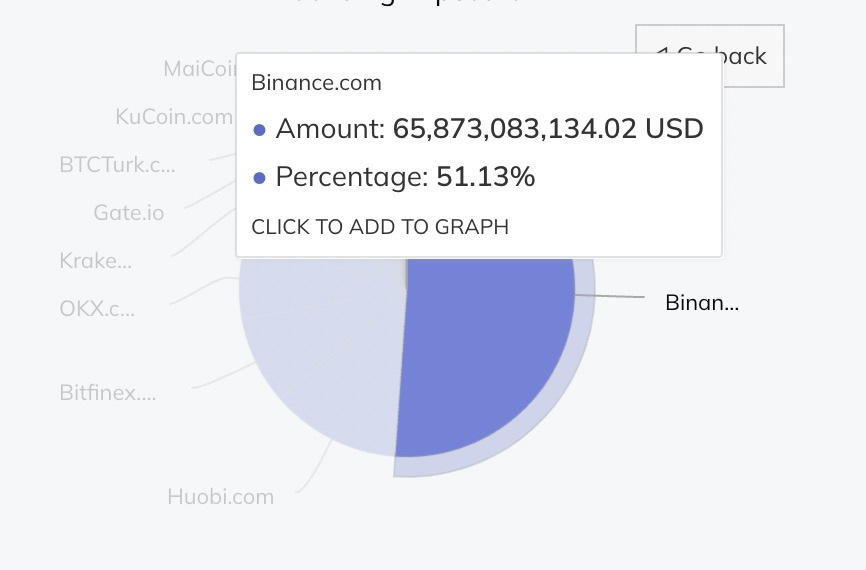
Task: Click the Kraken exchange label
Action: pyautogui.click(x=96, y=261)
